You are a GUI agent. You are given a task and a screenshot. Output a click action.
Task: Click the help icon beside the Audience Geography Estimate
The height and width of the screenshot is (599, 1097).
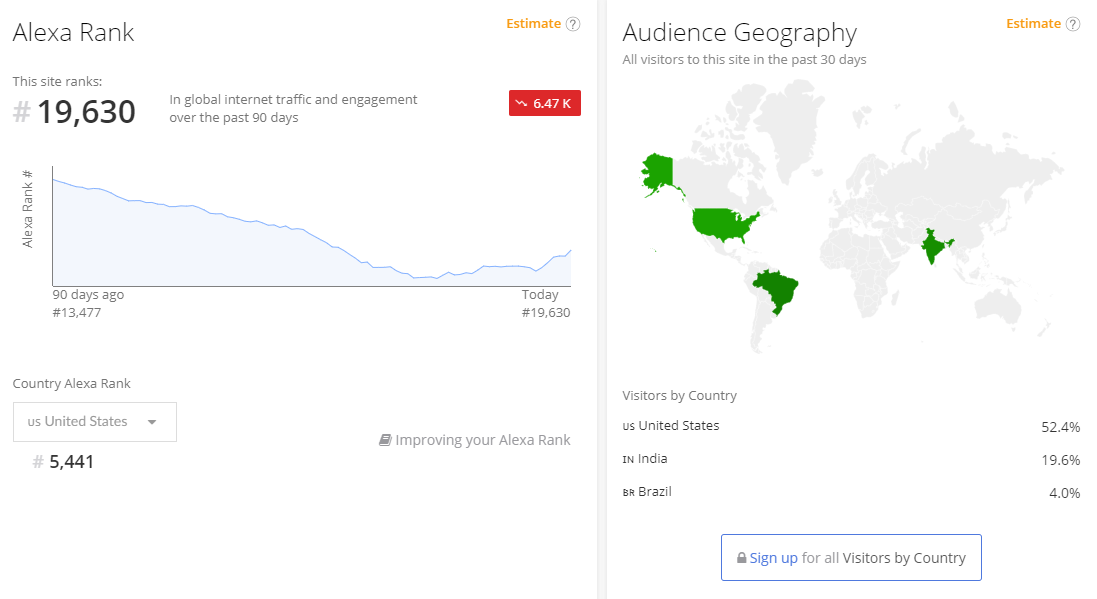[1073, 24]
